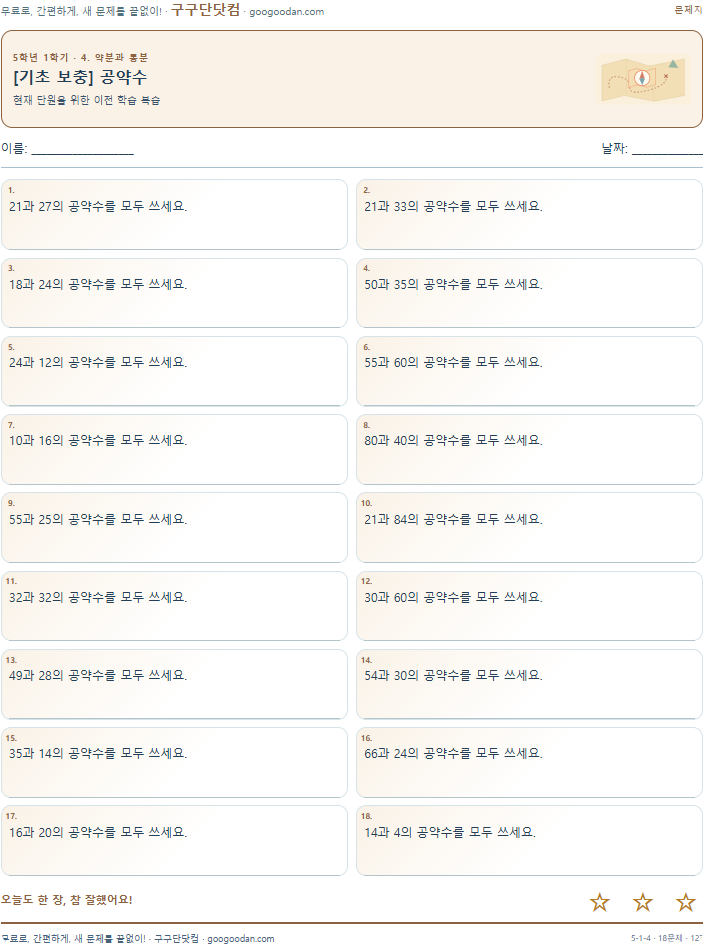Select problem 9: 55과 25의 공약수
This screenshot has width=704, height=945.
coord(174,527)
